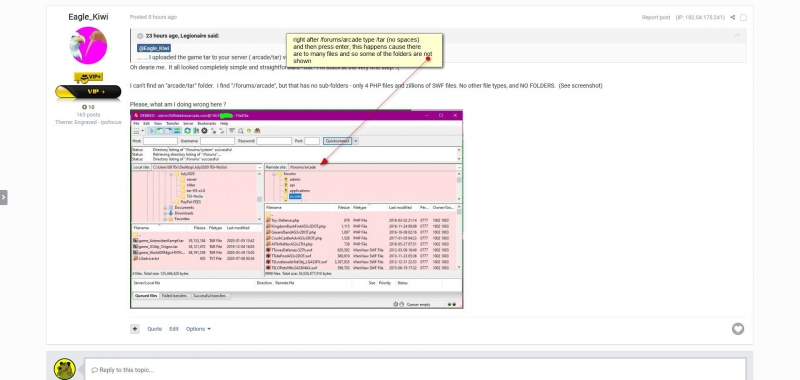This screenshot has width=800, height=380.
Task: Select Successful transfers tab in FileZilla screenshot
Action: pos(210,296)
